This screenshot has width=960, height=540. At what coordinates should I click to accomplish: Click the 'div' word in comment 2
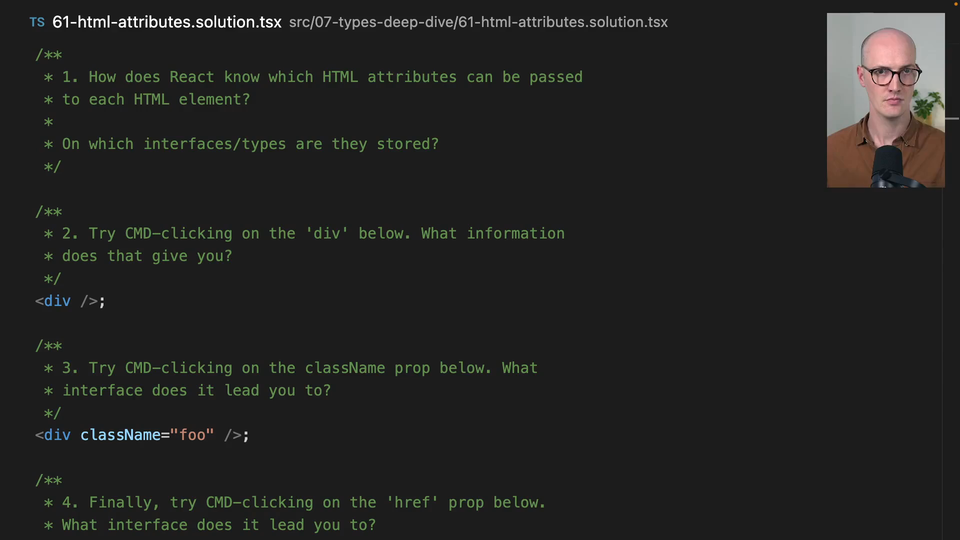pyautogui.click(x=326, y=234)
